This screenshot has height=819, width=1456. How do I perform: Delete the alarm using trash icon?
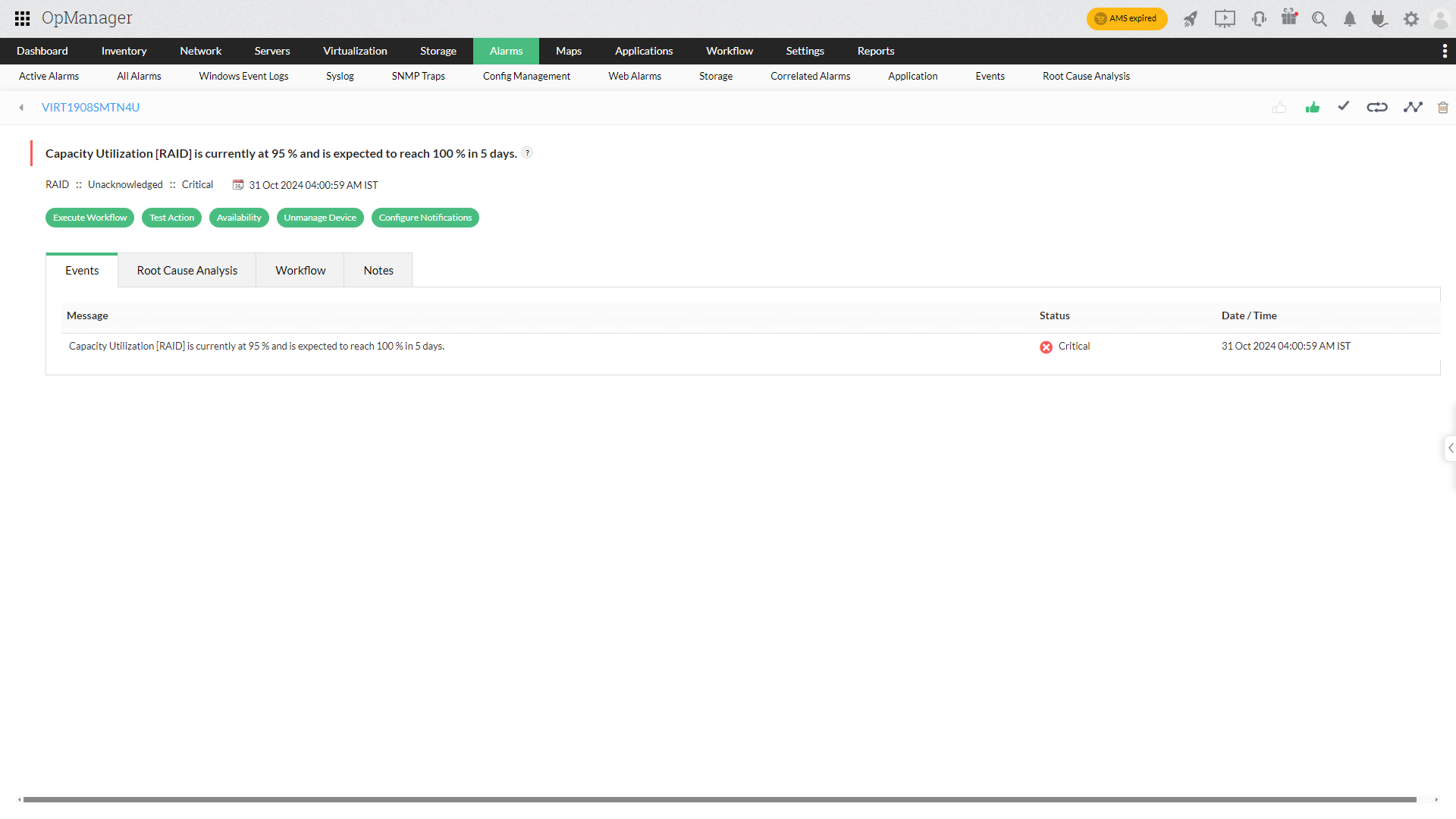tap(1443, 107)
